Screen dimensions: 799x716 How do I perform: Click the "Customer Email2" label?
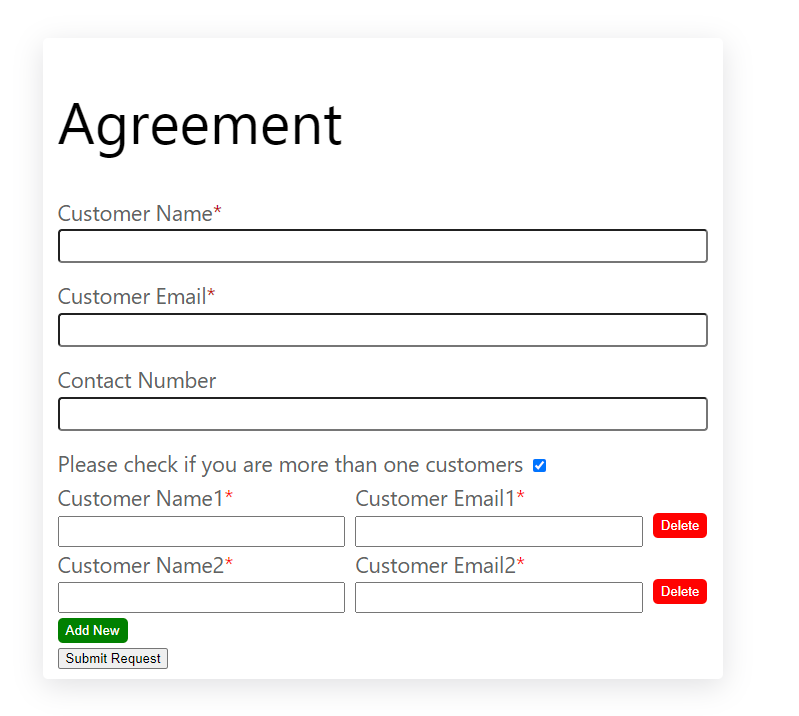point(435,565)
